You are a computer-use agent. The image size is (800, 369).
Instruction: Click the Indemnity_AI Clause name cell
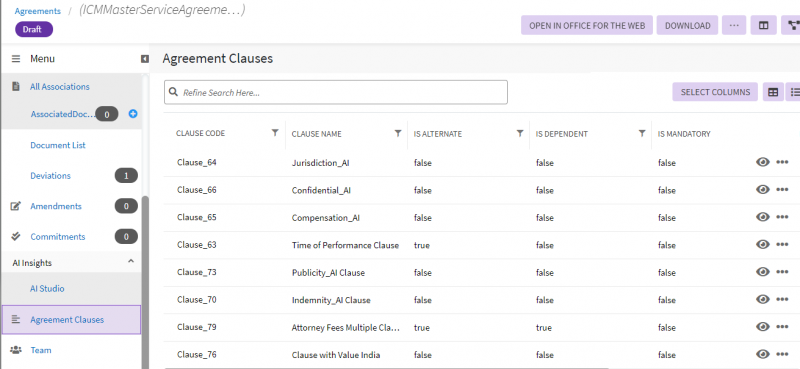click(x=331, y=300)
